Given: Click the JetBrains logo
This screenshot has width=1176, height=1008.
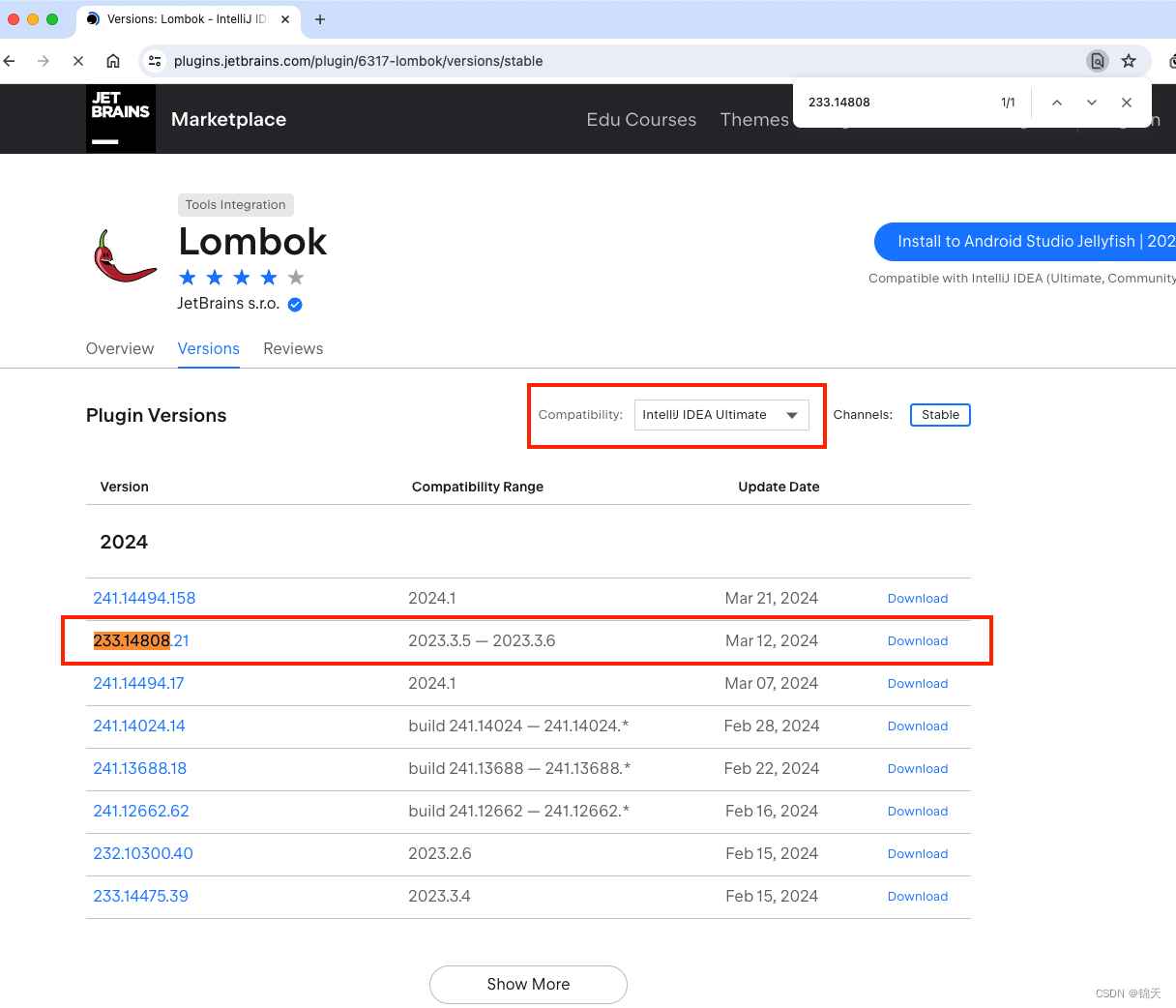Looking at the screenshot, I should [121, 119].
